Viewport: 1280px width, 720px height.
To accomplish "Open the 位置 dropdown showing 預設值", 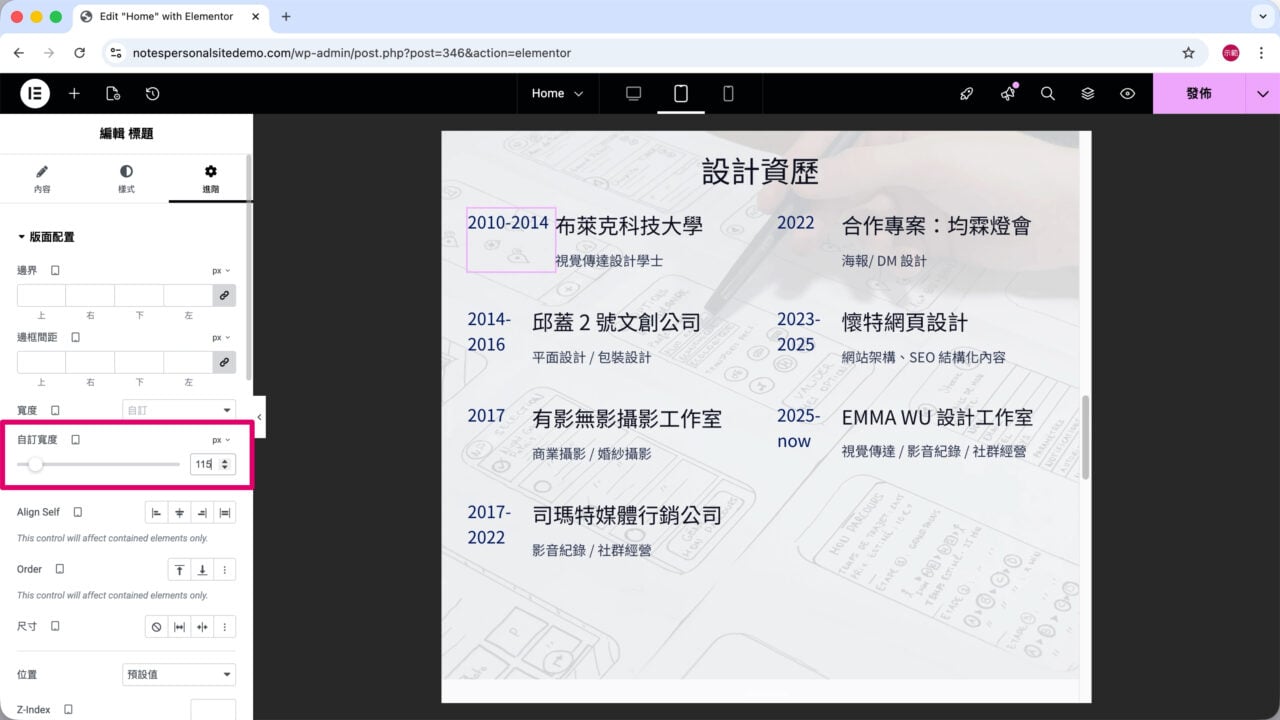I will click(x=179, y=674).
